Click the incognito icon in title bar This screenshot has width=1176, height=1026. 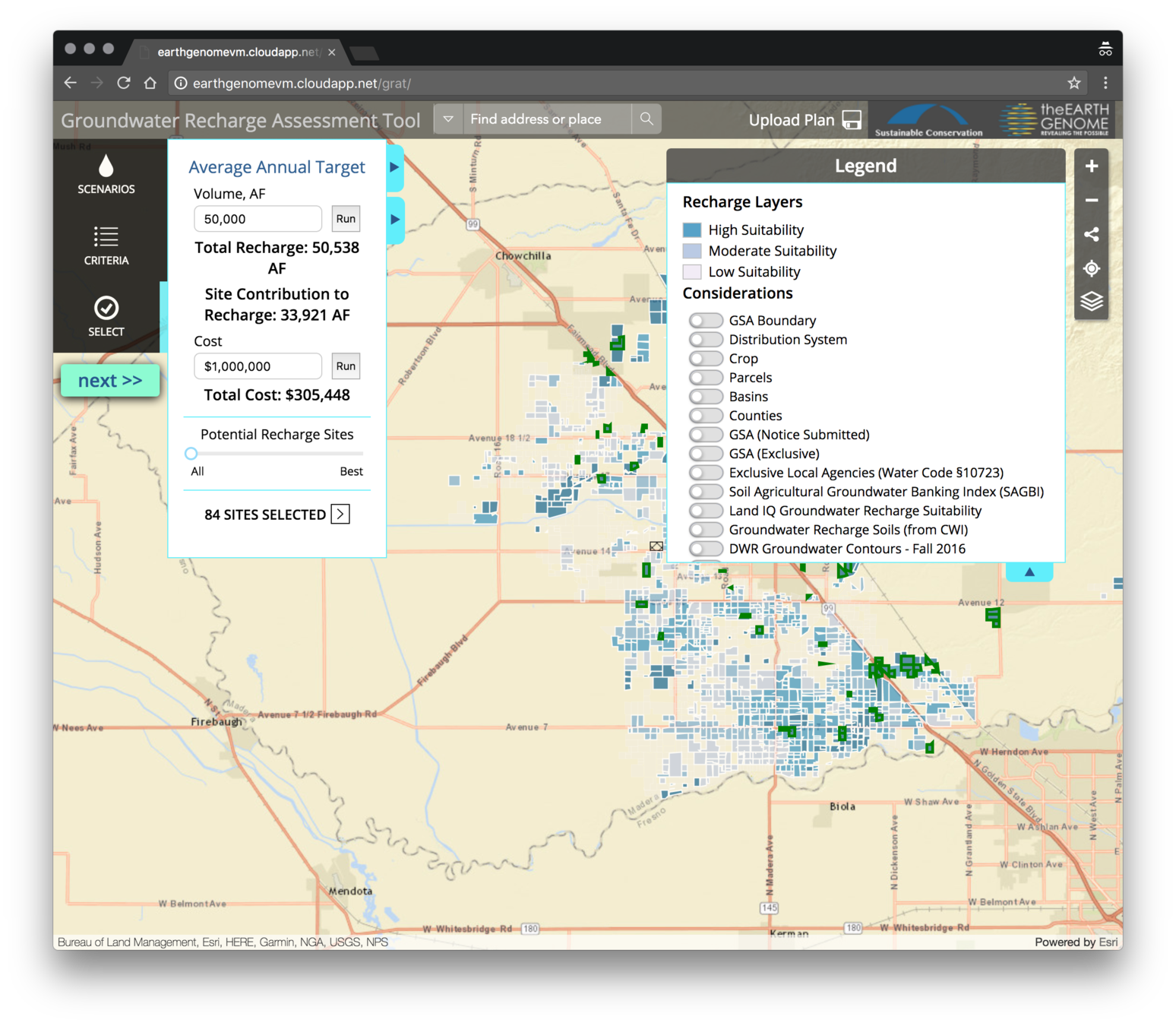(1105, 49)
